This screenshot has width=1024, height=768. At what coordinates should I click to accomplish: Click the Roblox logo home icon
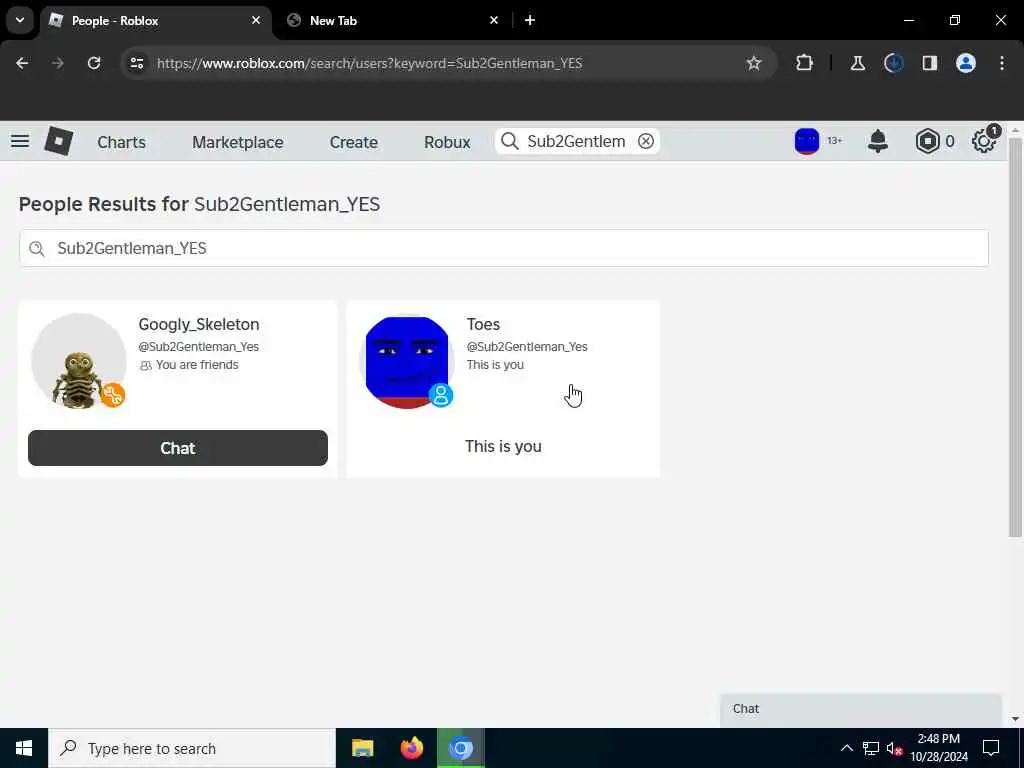click(58, 141)
